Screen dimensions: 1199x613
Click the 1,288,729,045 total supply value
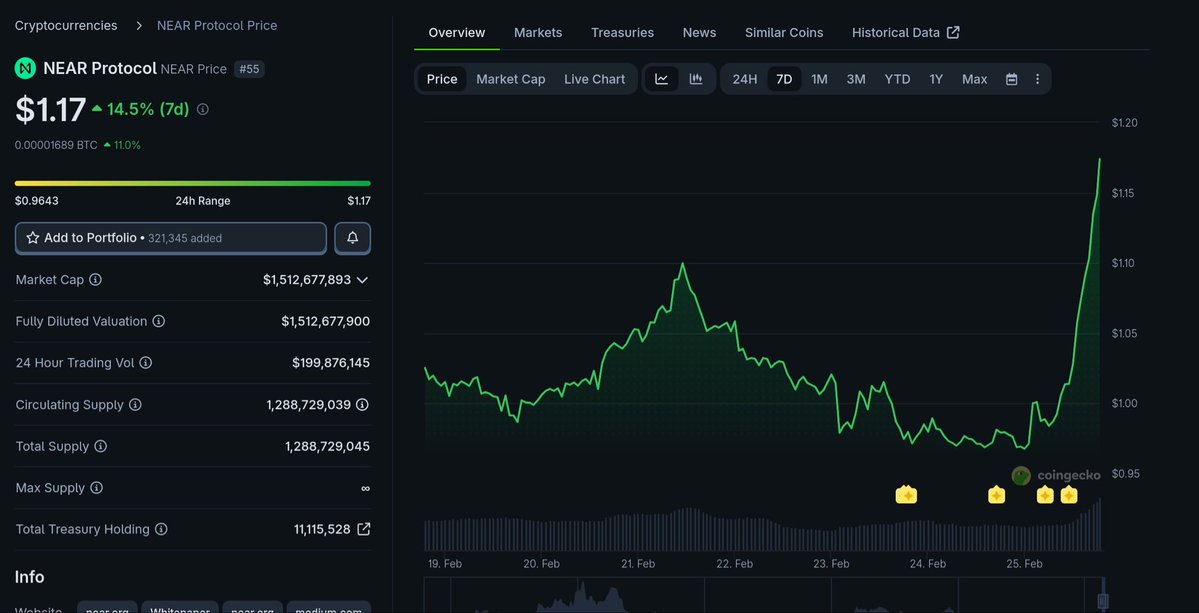point(327,446)
